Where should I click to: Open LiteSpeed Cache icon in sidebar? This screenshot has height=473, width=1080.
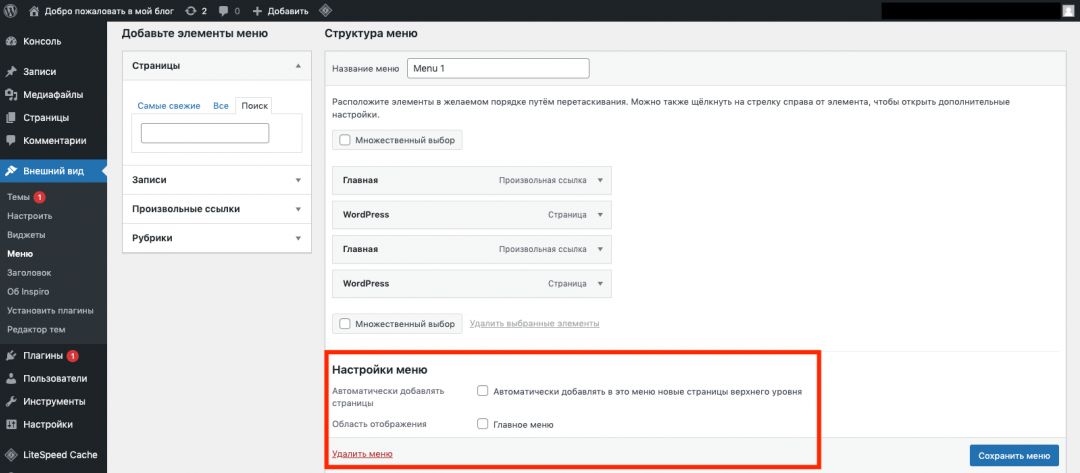pos(11,454)
